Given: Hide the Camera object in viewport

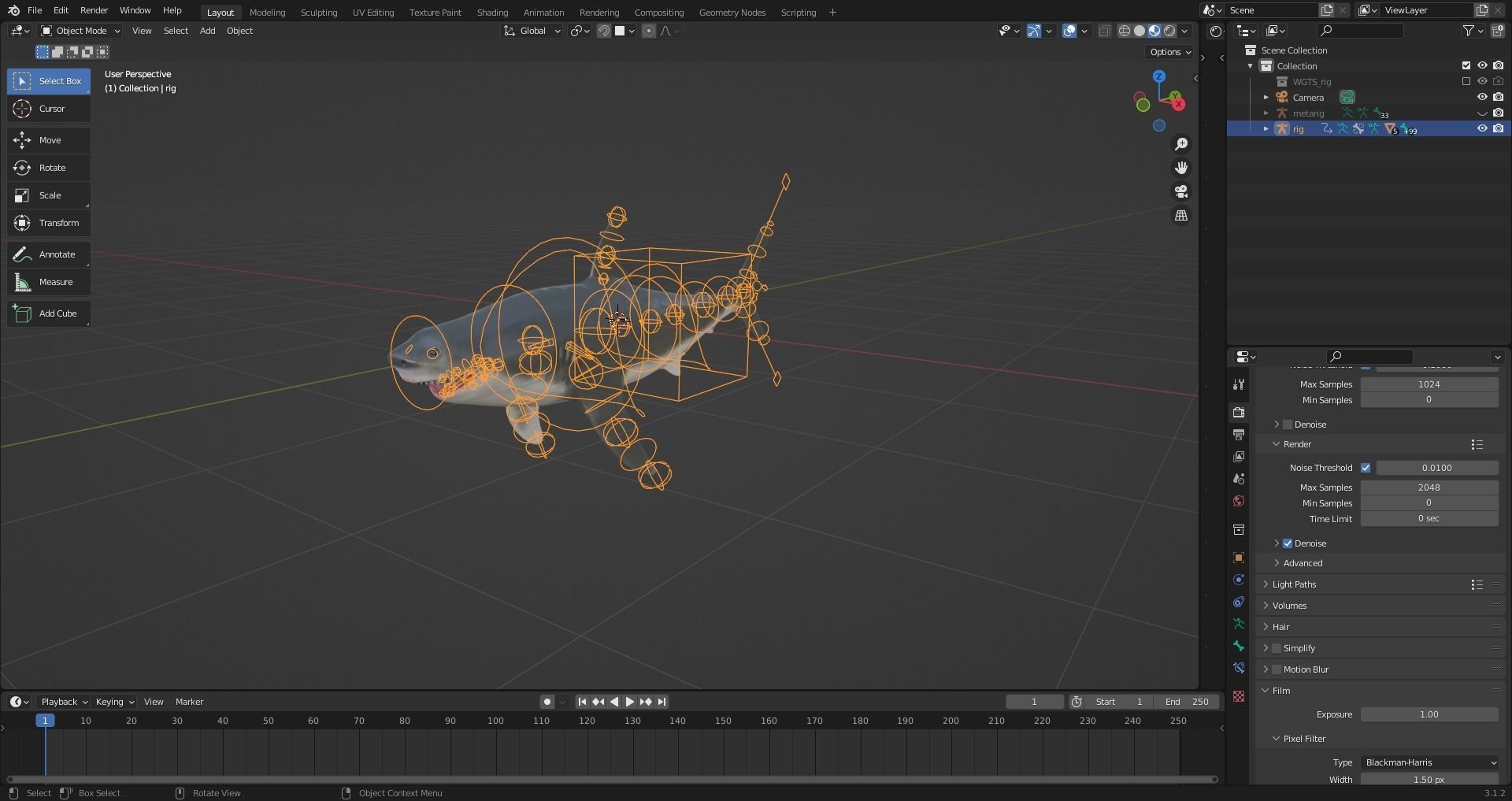Looking at the screenshot, I should 1482,97.
